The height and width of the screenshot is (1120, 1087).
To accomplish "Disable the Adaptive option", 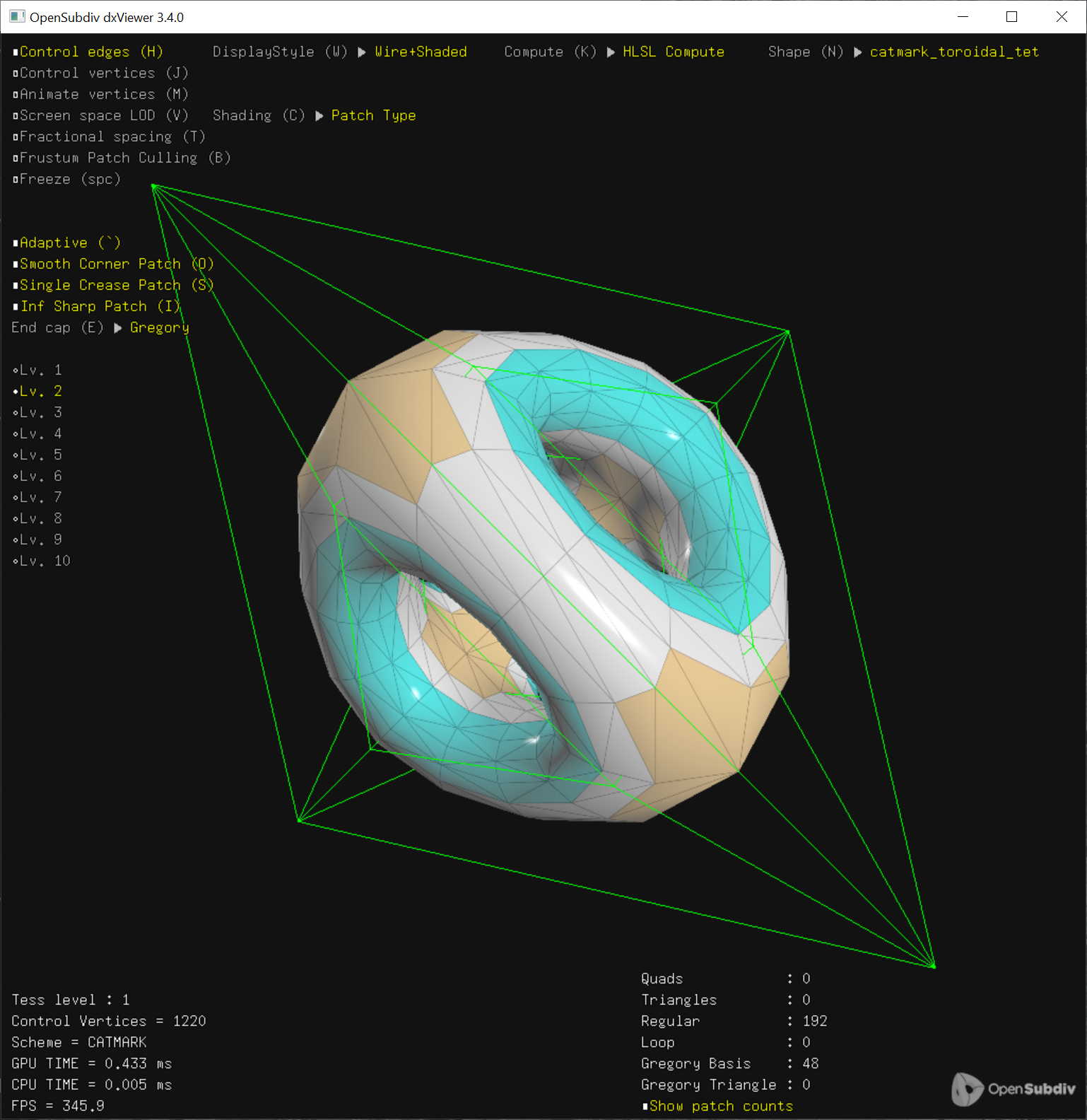I will click(x=66, y=243).
